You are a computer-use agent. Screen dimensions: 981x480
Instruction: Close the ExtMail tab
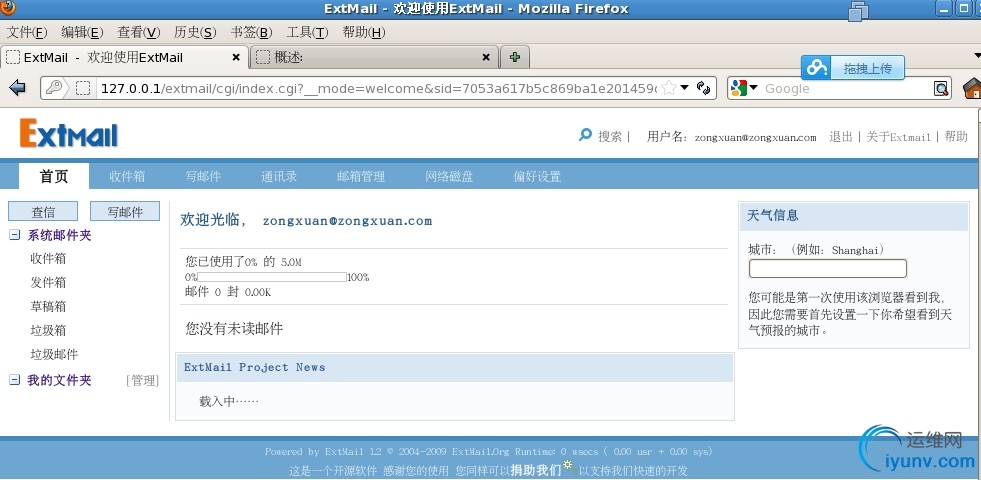coord(236,57)
